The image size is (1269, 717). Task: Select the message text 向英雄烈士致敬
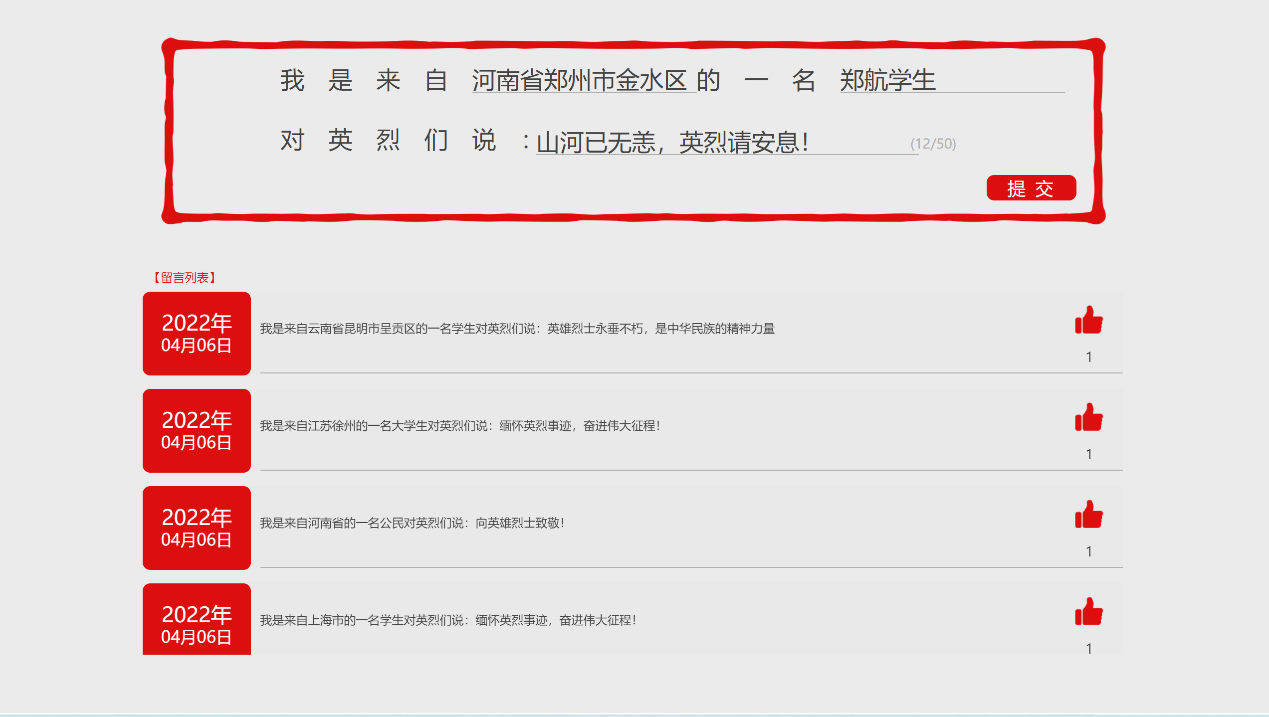[412, 523]
